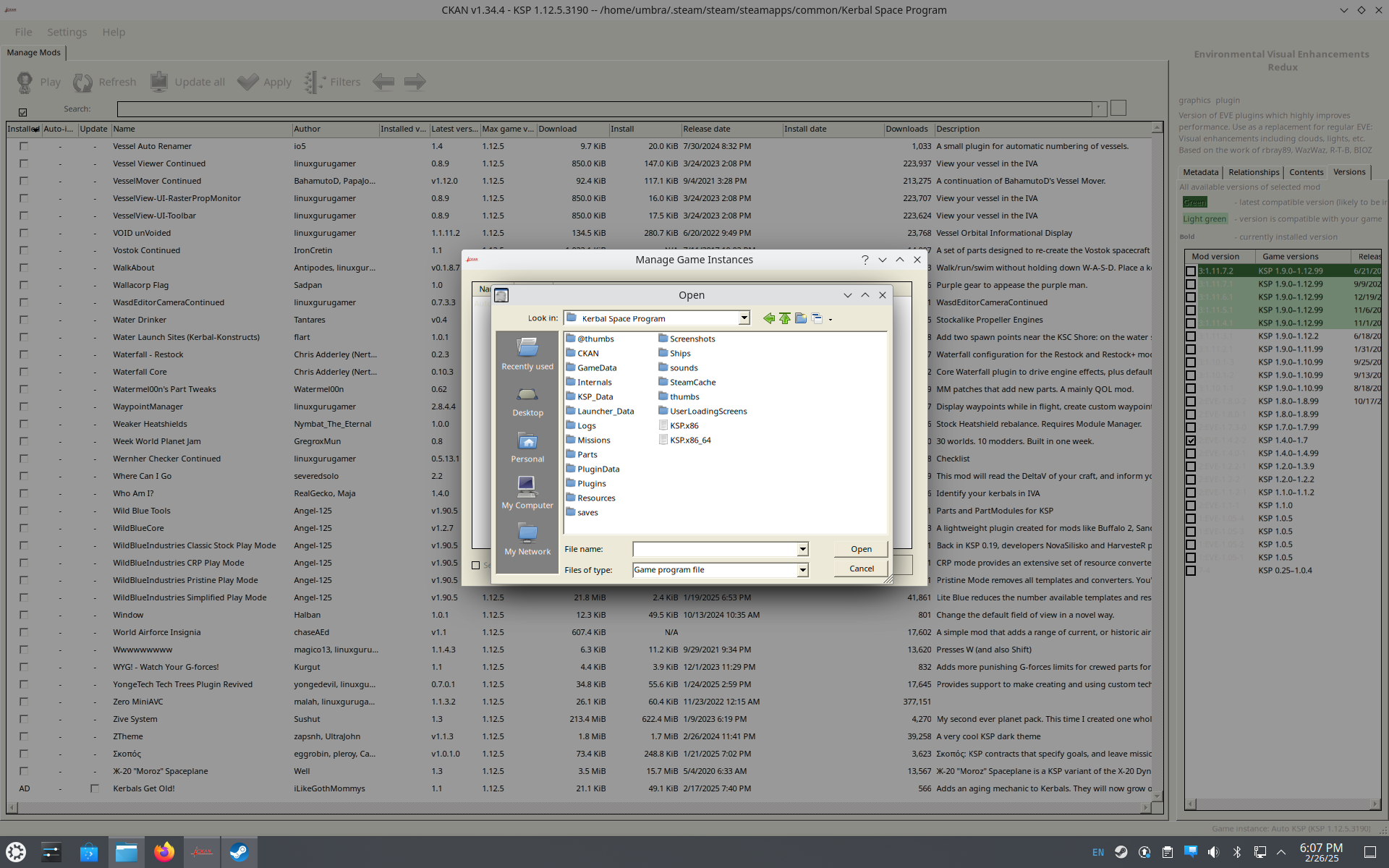
Task: Select Desktop in places sidebar
Action: [x=527, y=401]
